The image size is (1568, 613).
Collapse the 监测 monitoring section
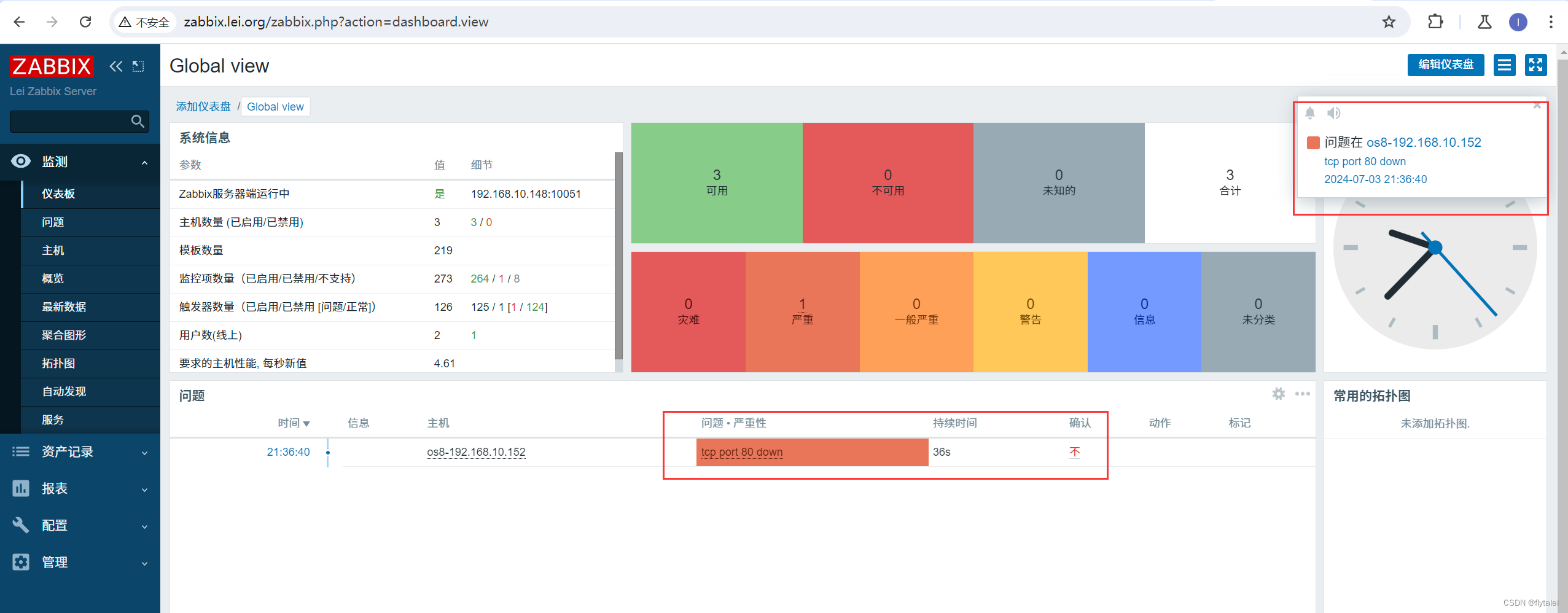click(x=80, y=162)
